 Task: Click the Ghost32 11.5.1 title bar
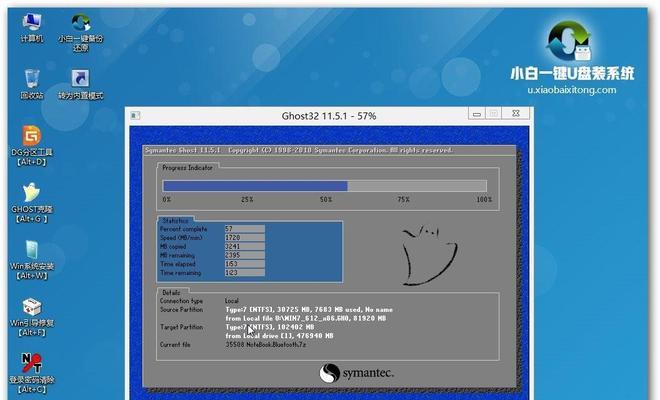click(x=330, y=116)
